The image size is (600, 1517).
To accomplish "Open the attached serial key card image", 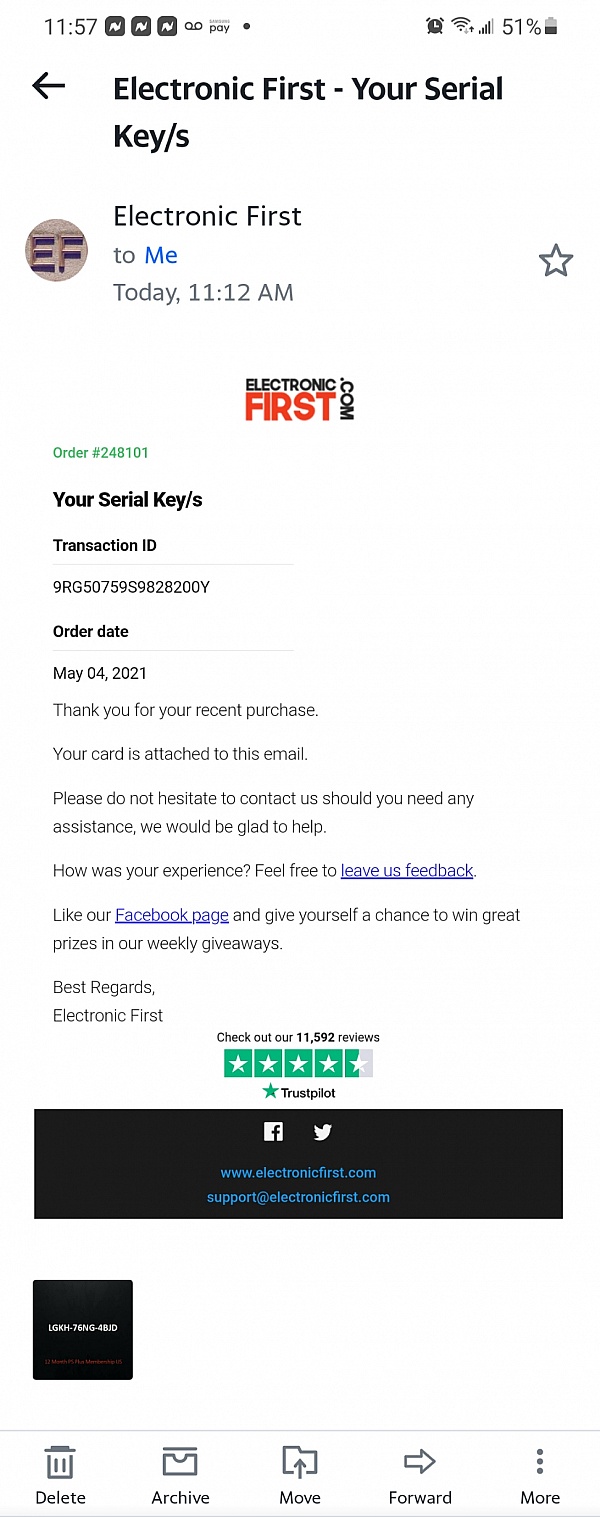I will coord(83,1329).
